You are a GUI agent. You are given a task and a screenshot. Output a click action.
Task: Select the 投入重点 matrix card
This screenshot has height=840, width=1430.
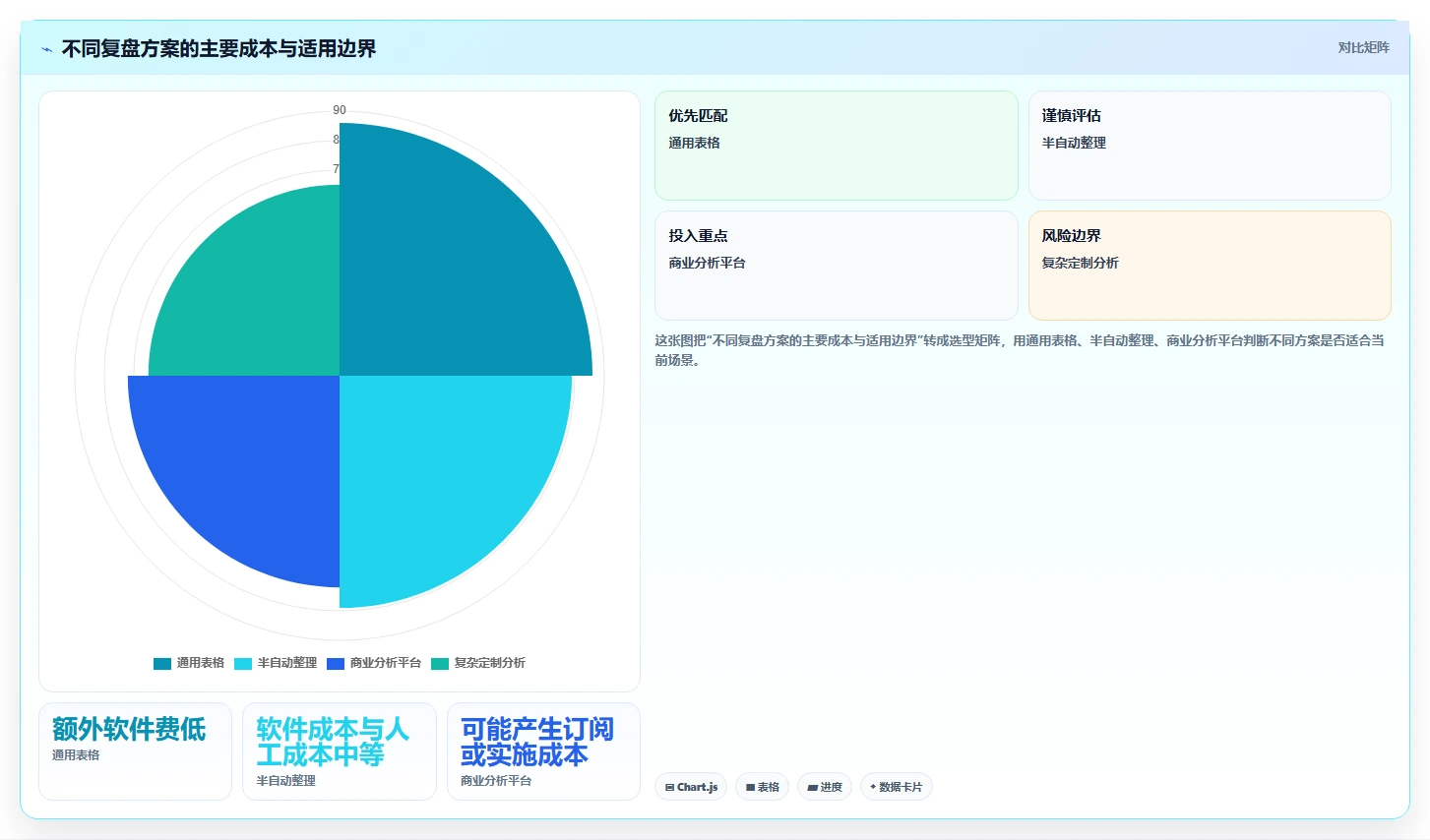[837, 266]
